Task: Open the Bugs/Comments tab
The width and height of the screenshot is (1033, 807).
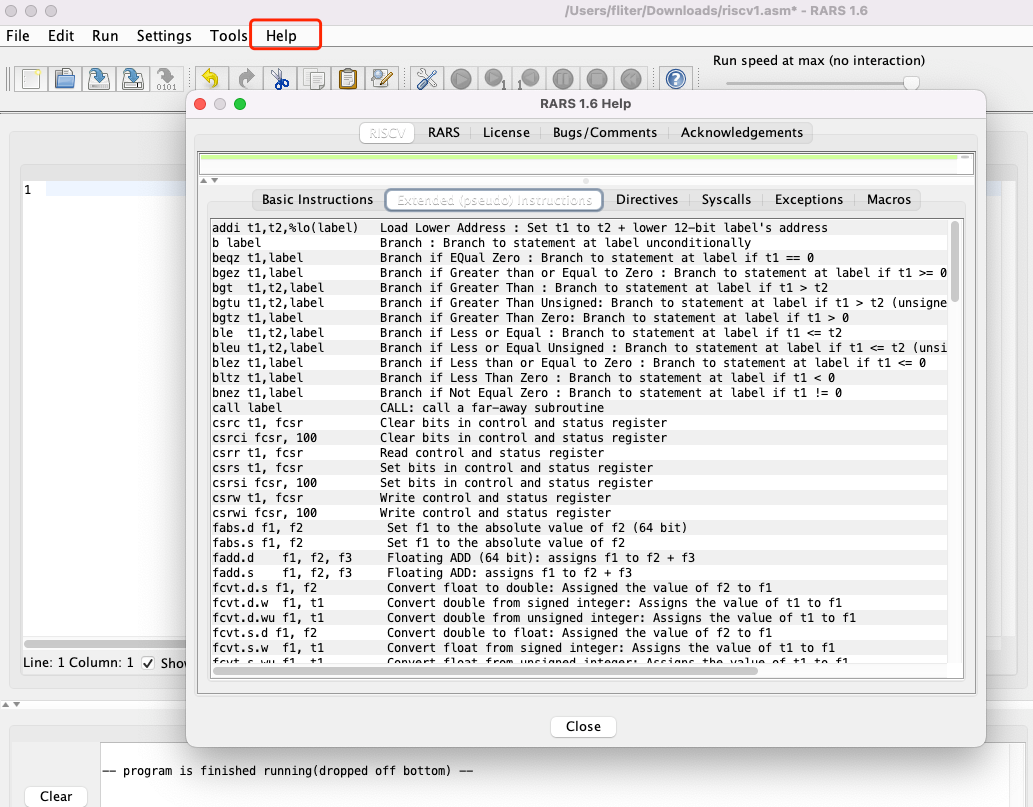Action: click(605, 132)
